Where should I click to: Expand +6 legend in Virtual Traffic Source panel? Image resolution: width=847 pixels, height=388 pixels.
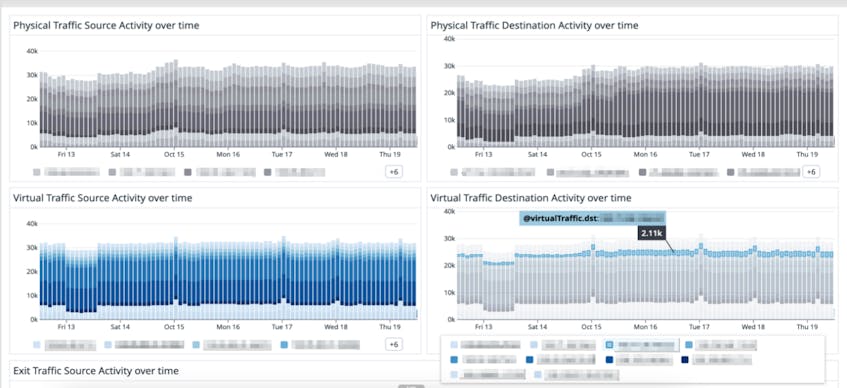pos(393,344)
